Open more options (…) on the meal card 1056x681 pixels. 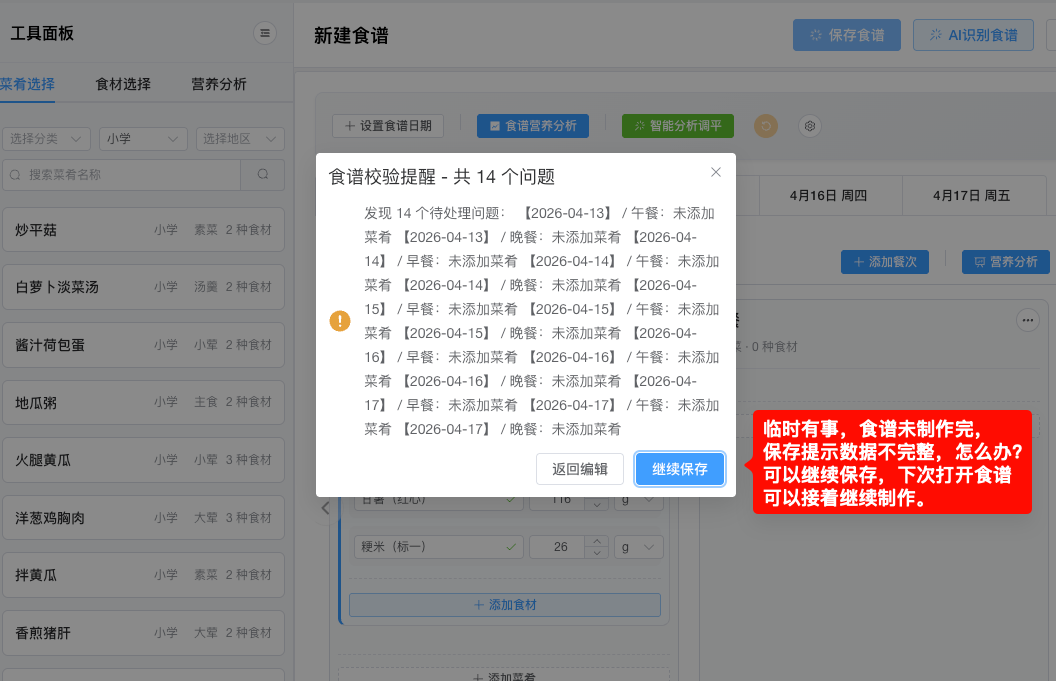click(x=1027, y=320)
